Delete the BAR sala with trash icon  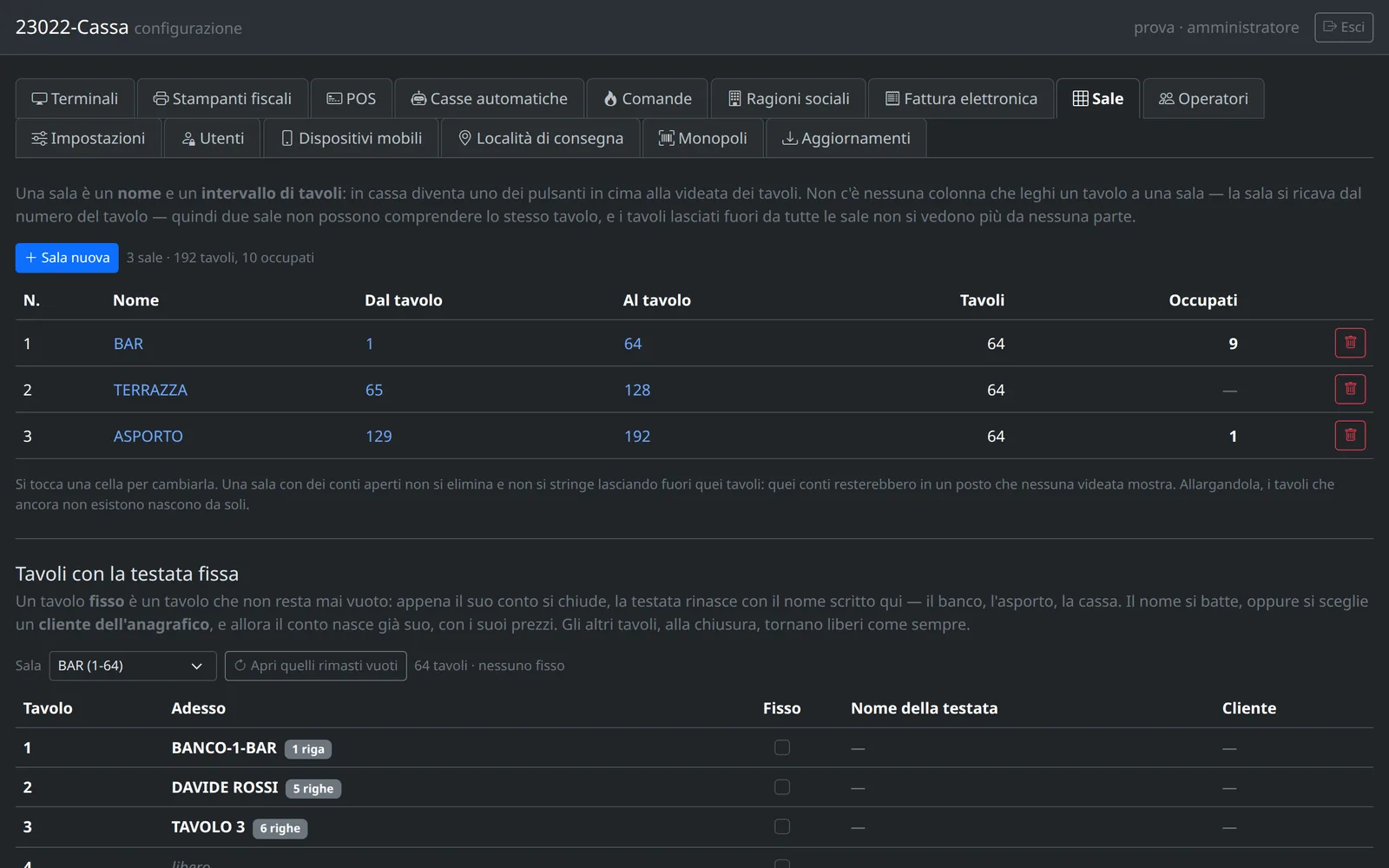coord(1350,343)
